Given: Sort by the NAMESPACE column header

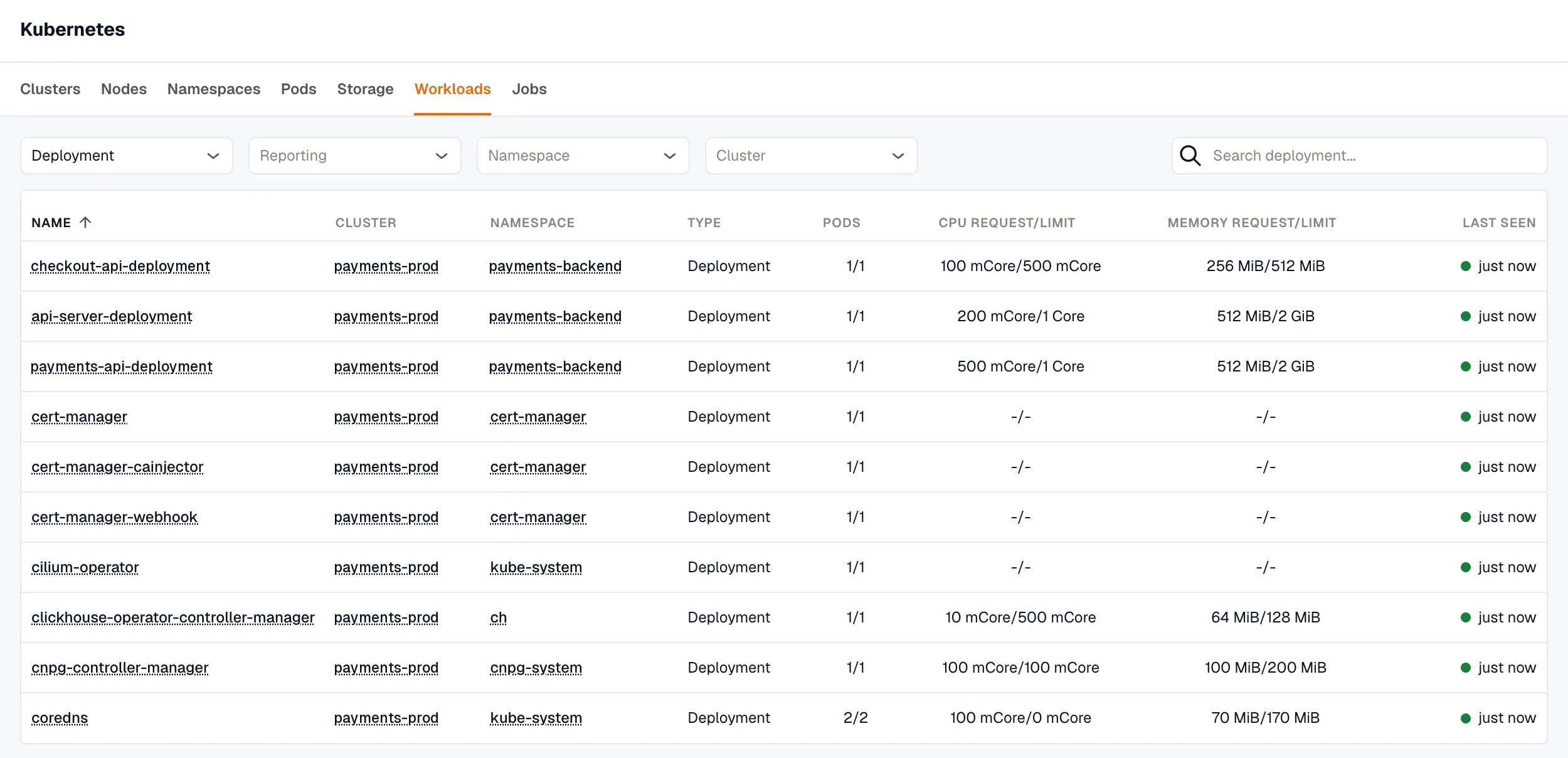Looking at the screenshot, I should 532,223.
